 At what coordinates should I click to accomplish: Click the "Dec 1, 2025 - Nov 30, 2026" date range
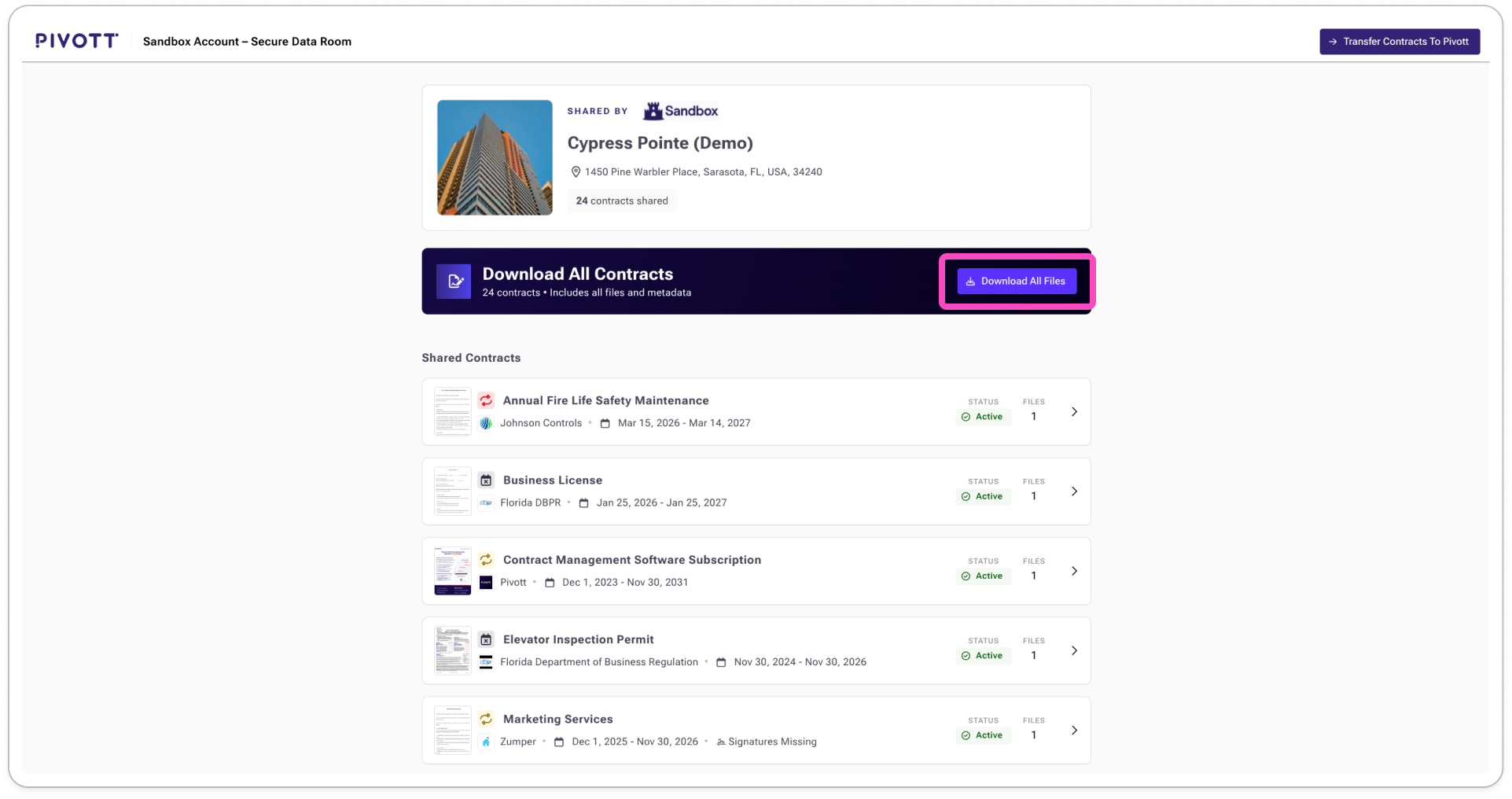[x=635, y=742]
